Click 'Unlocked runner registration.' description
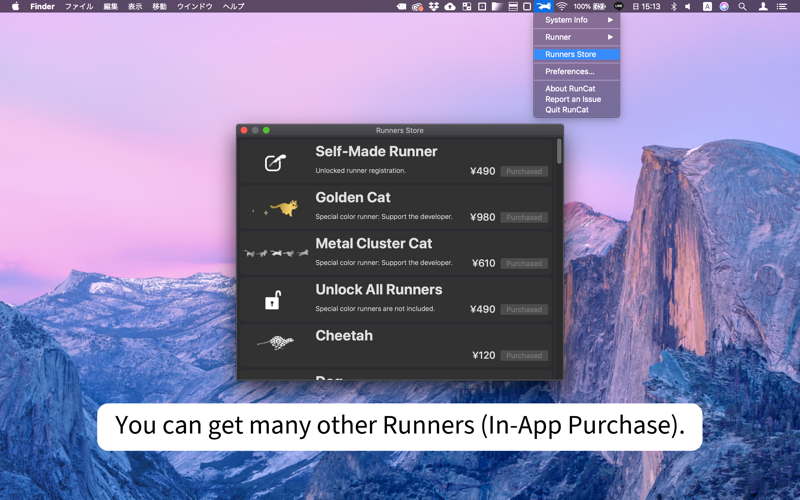The image size is (800, 500). (x=361, y=170)
